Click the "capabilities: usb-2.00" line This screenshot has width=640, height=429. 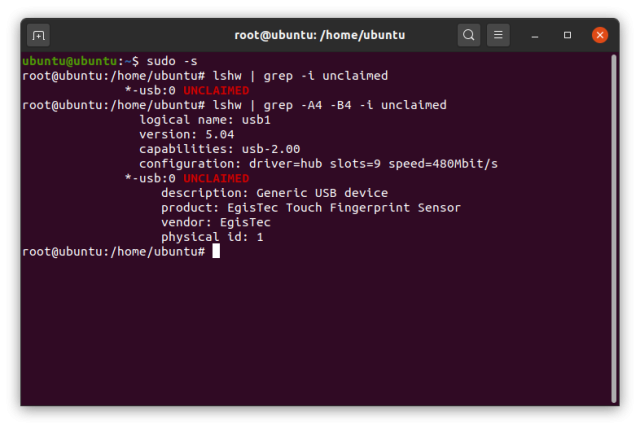(x=219, y=149)
